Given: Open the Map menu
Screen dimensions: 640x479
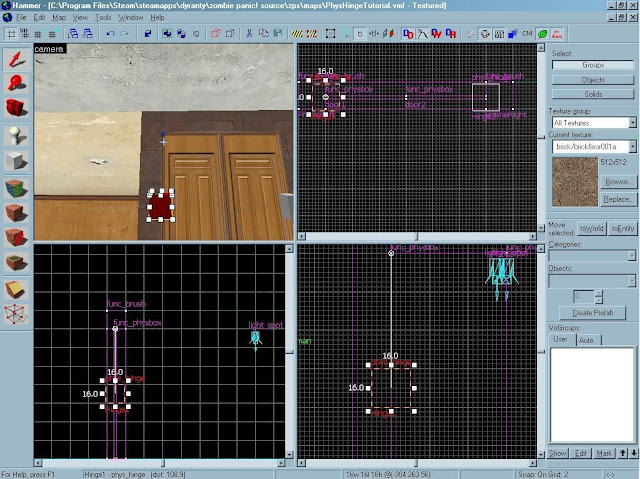Looking at the screenshot, I should click(57, 18).
